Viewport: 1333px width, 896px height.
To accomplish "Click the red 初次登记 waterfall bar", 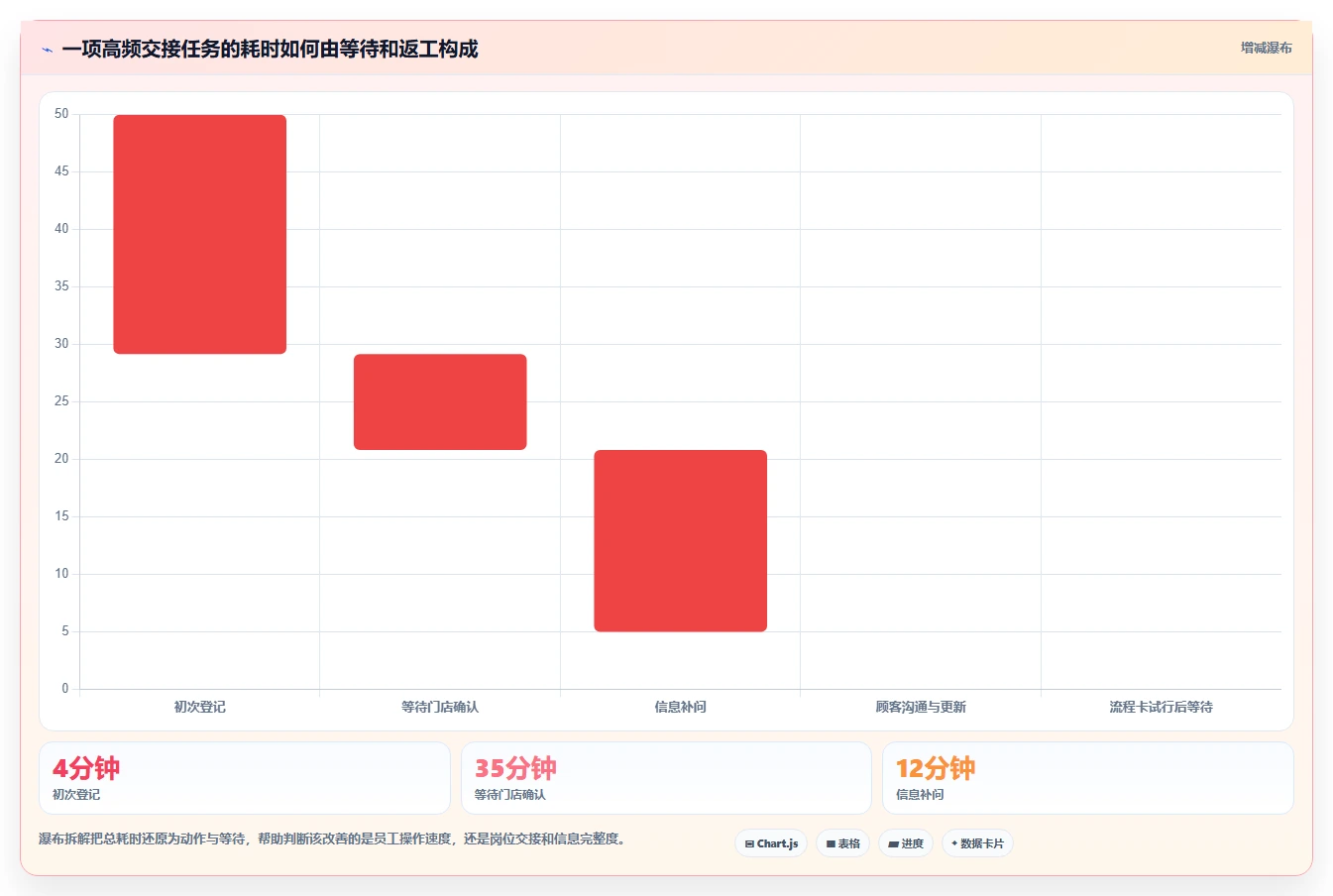I will coord(200,234).
